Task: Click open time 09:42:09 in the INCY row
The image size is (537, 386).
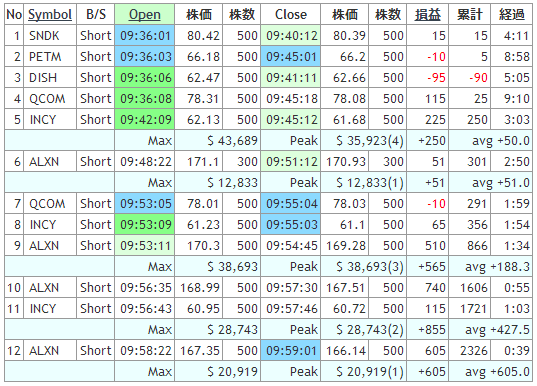Action: [x=145, y=120]
